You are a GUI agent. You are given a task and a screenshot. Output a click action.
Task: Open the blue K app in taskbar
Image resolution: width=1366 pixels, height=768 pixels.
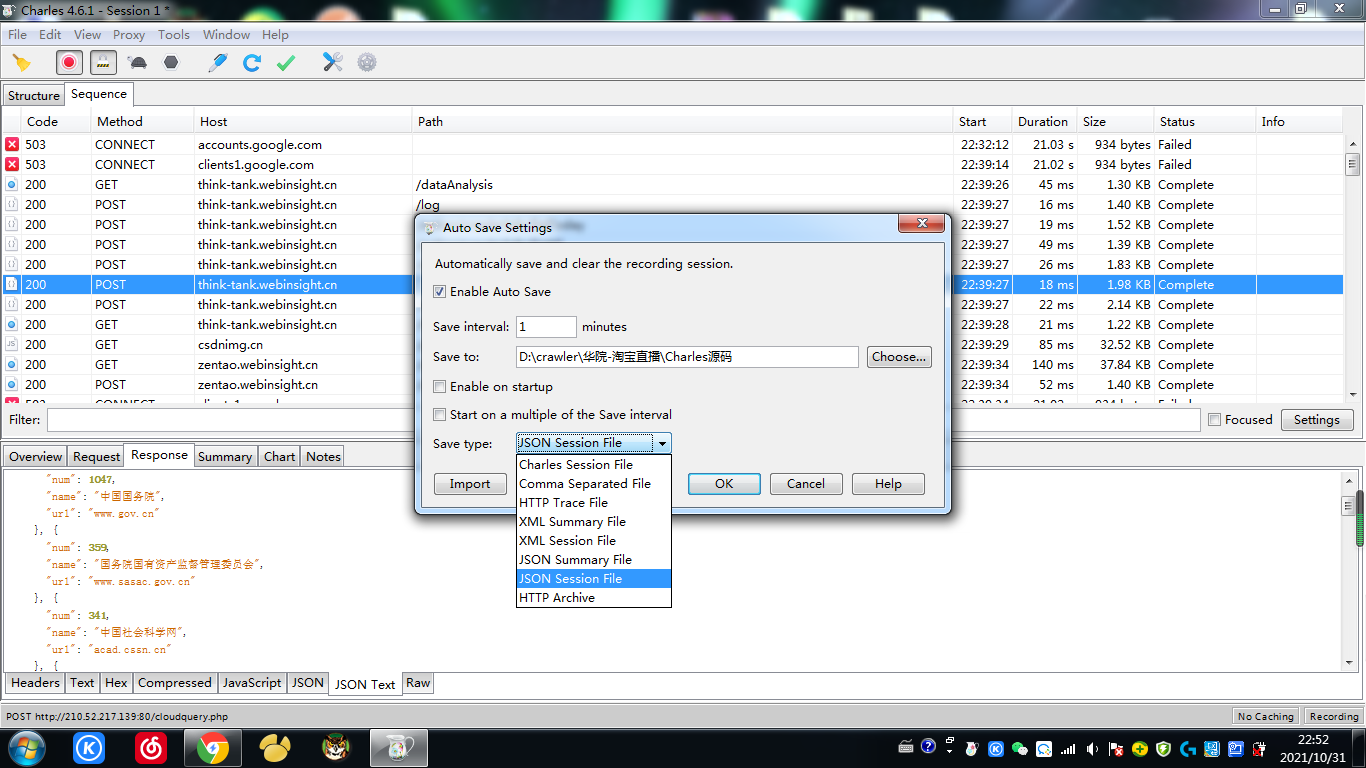coord(88,748)
